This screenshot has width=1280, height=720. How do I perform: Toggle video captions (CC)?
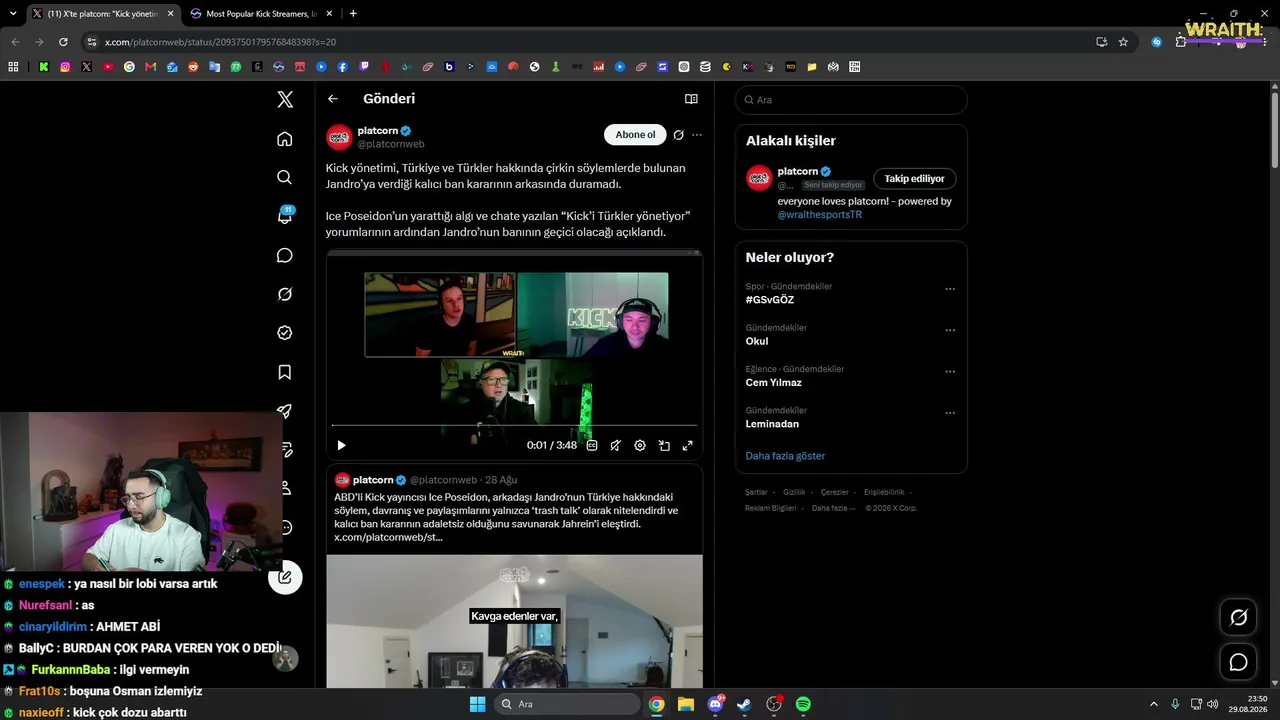592,446
